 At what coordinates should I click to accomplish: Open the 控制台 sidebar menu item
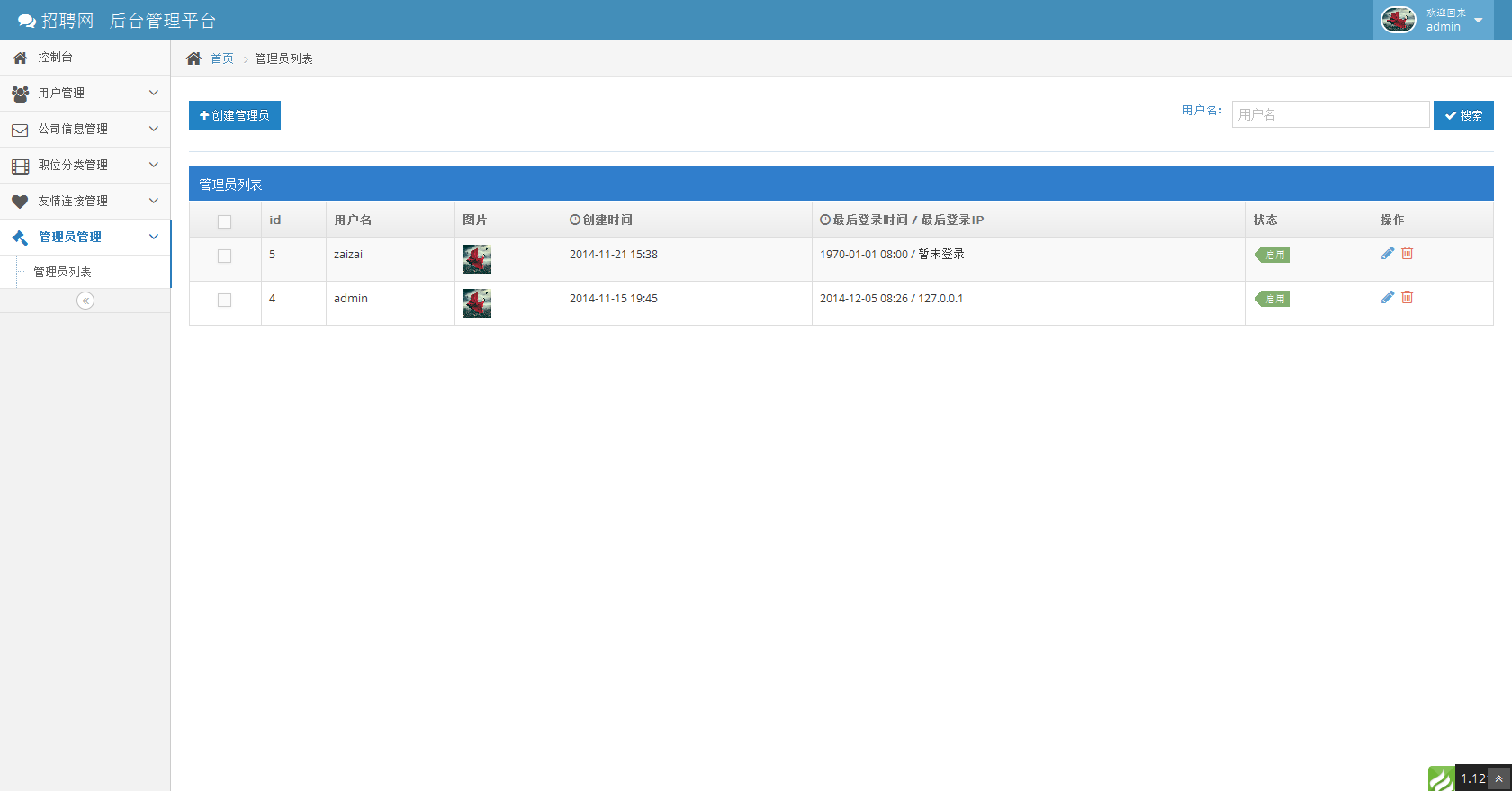[56, 58]
